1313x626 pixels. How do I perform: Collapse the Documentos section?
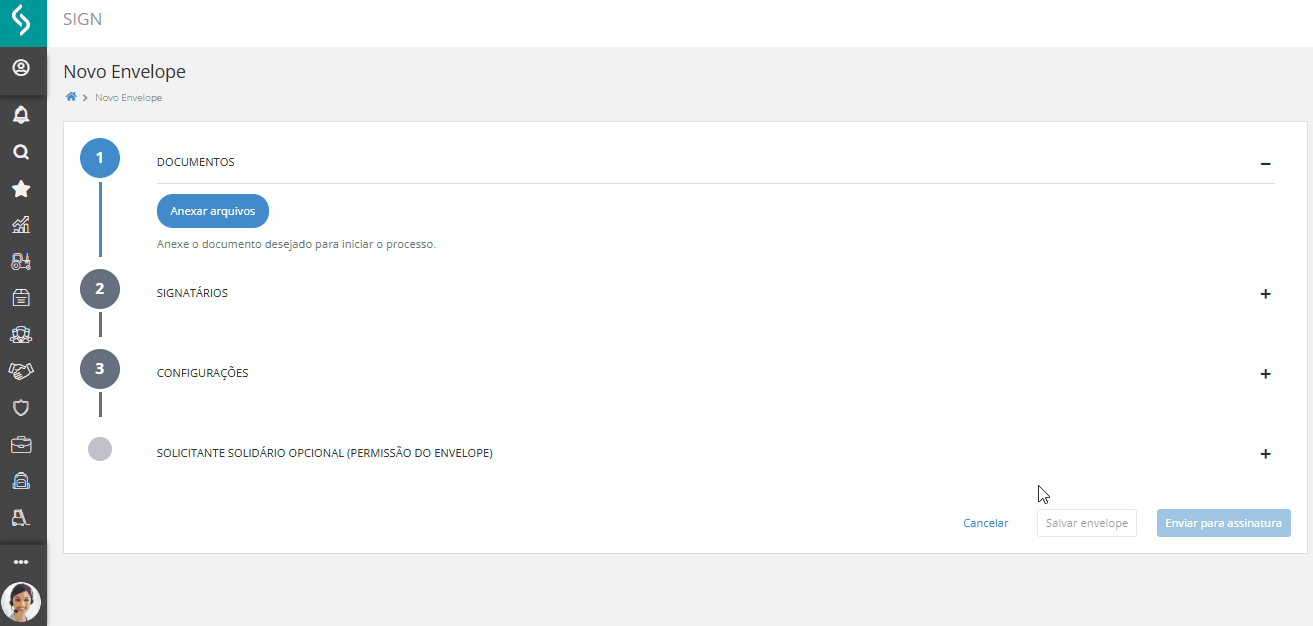pyautogui.click(x=1265, y=163)
